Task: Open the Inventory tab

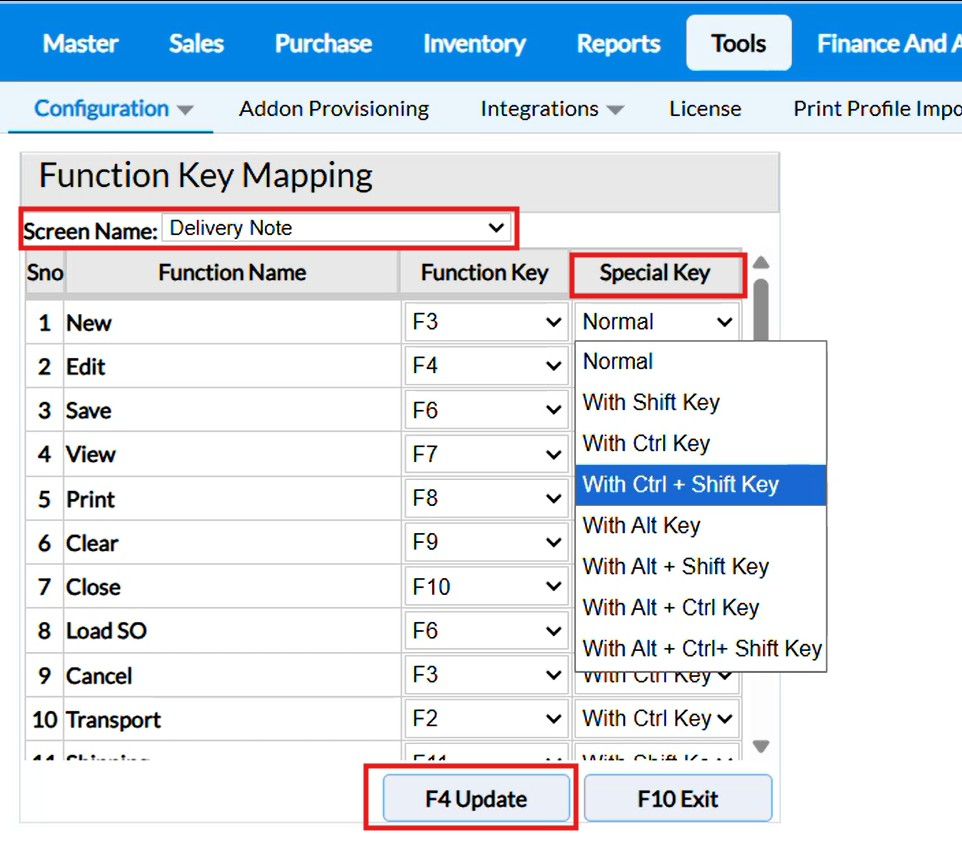Action: tap(474, 44)
